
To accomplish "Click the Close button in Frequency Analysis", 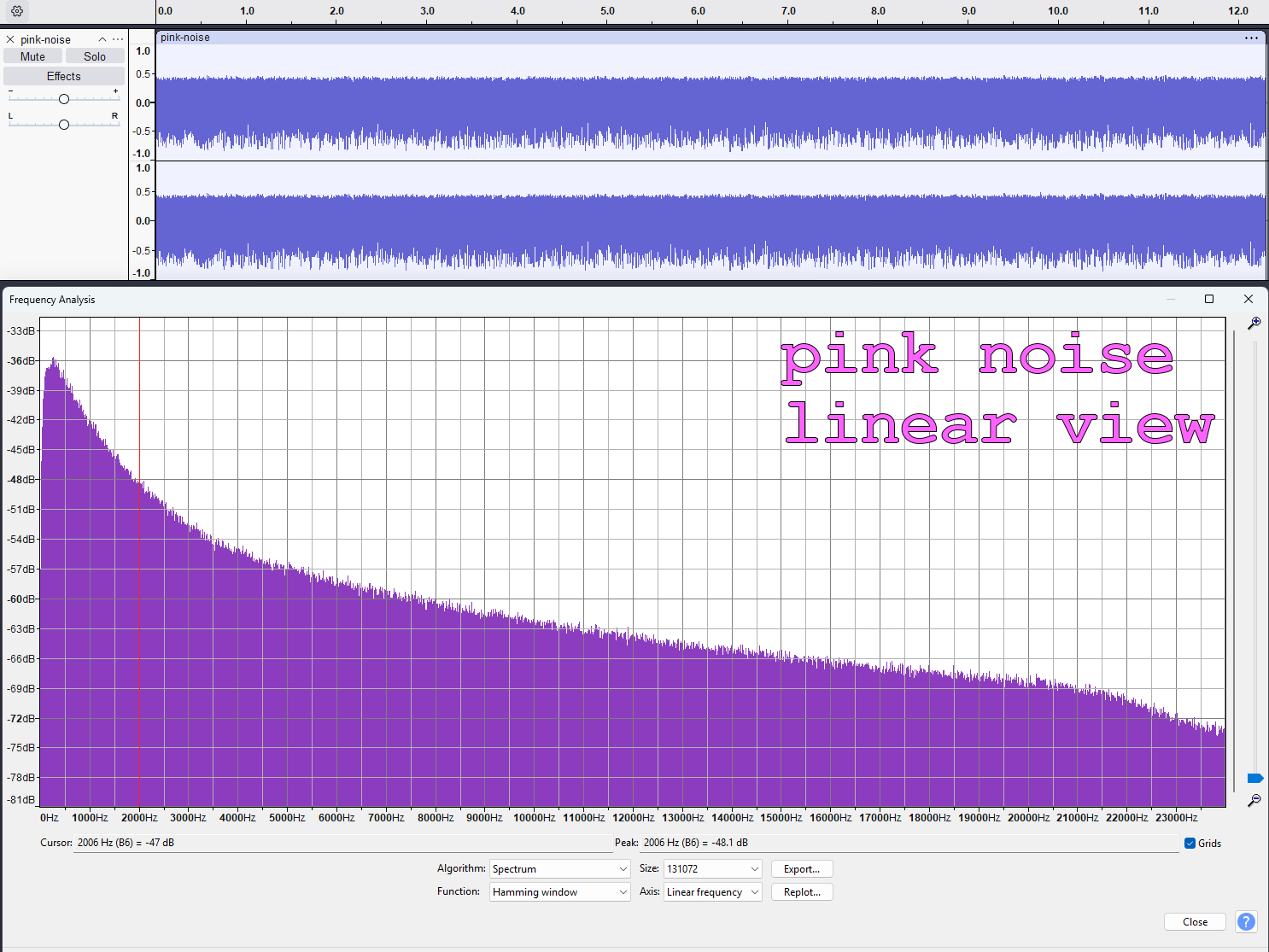I will pos(1195,921).
